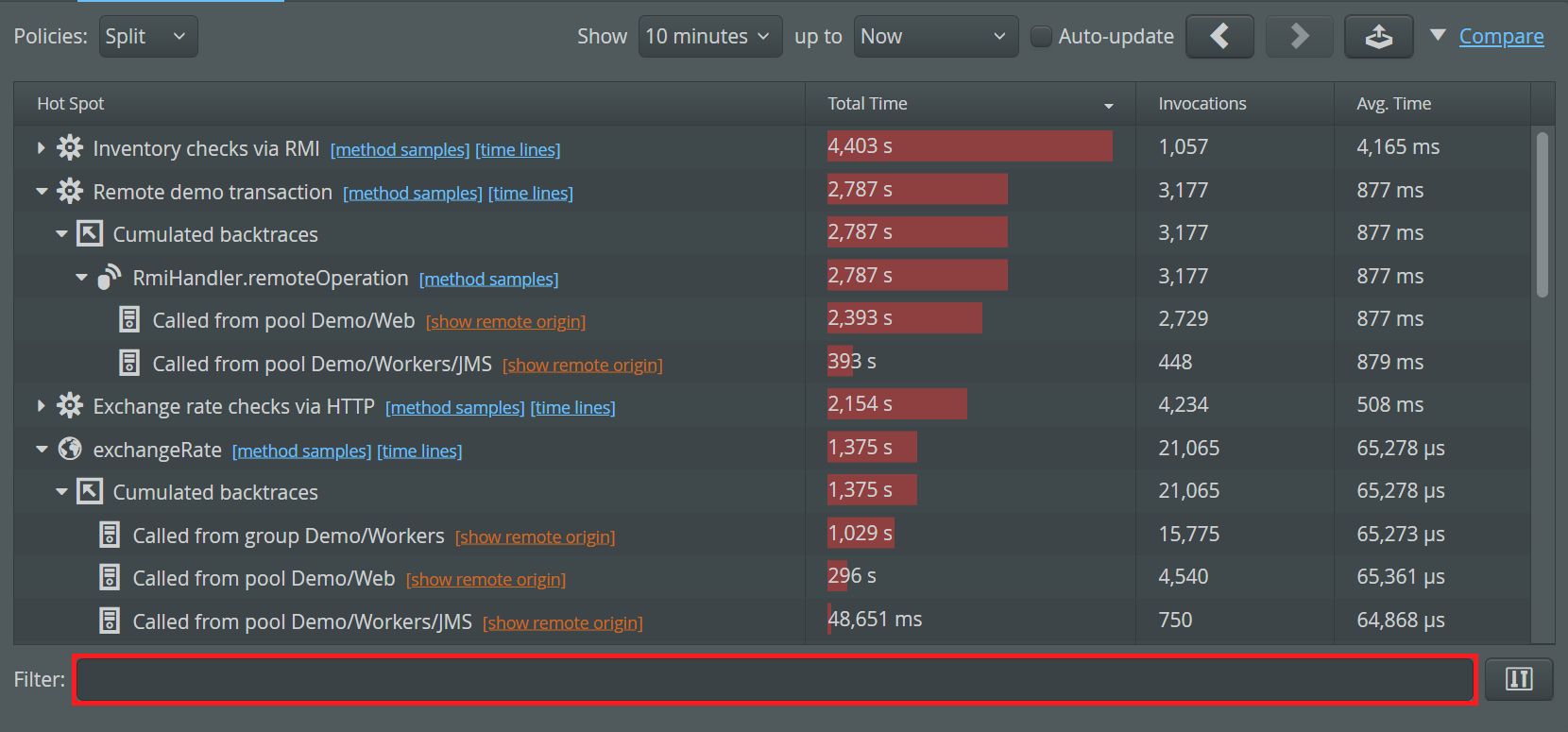
Task: Open method samples for Inventory checks via RMI
Action: (x=400, y=150)
